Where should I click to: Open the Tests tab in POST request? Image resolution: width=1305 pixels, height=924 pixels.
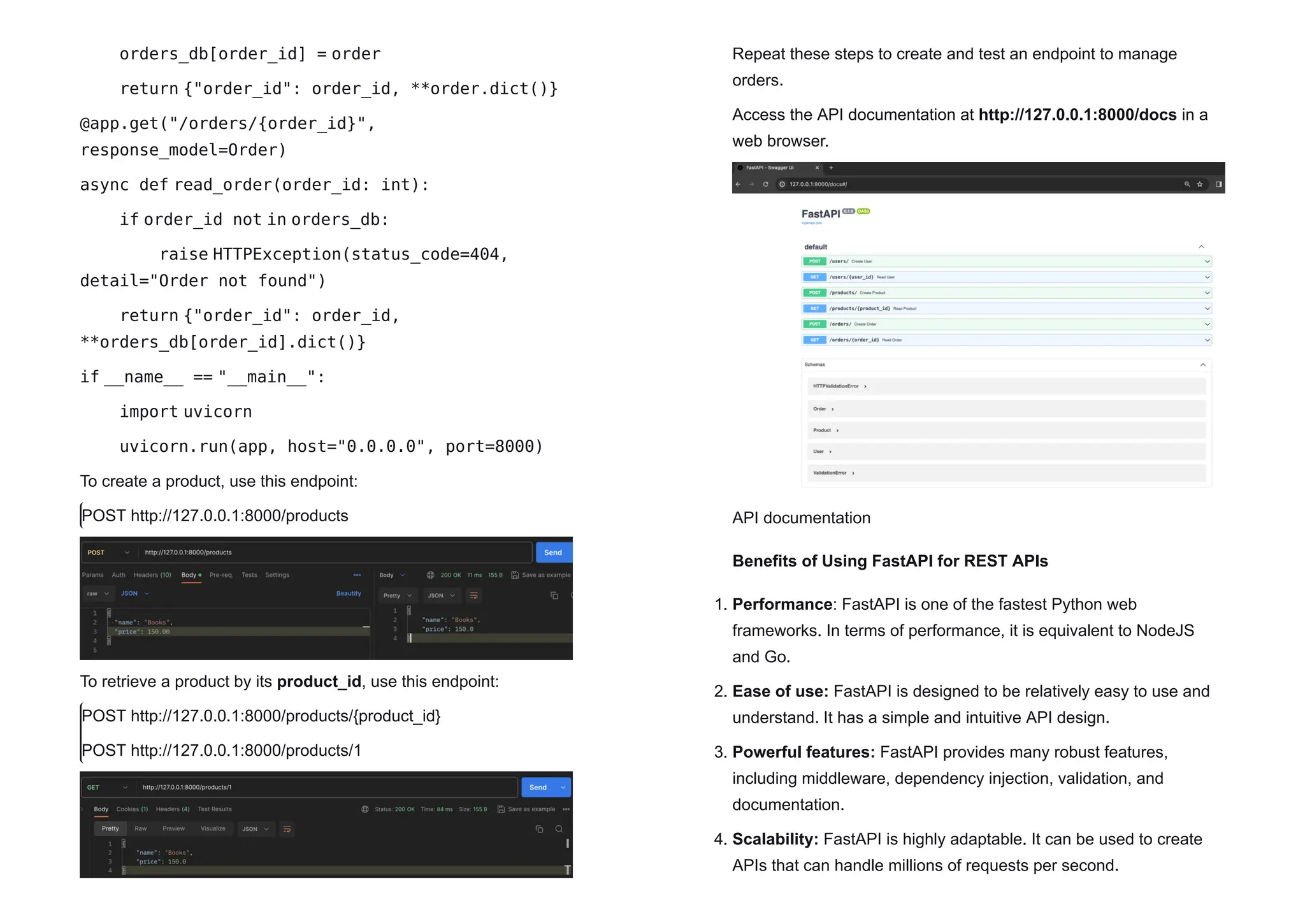coord(249,575)
